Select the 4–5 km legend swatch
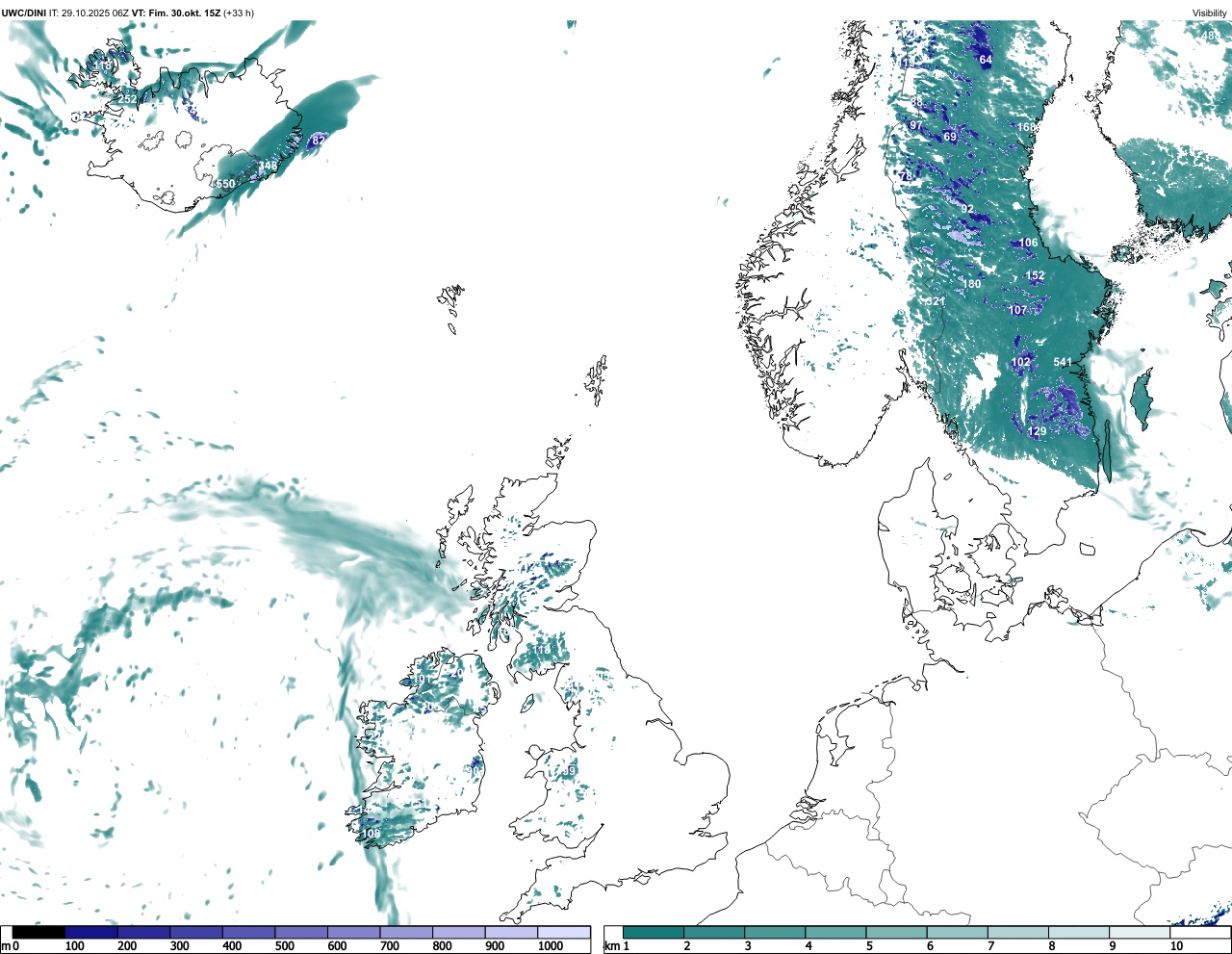1232x954 pixels. tap(835, 932)
